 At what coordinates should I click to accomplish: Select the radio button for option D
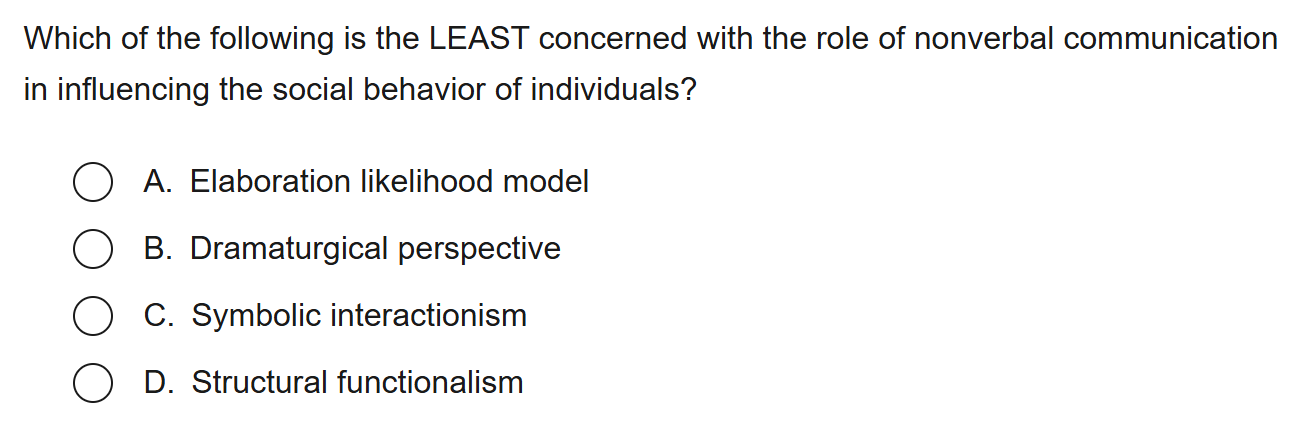click(92, 383)
